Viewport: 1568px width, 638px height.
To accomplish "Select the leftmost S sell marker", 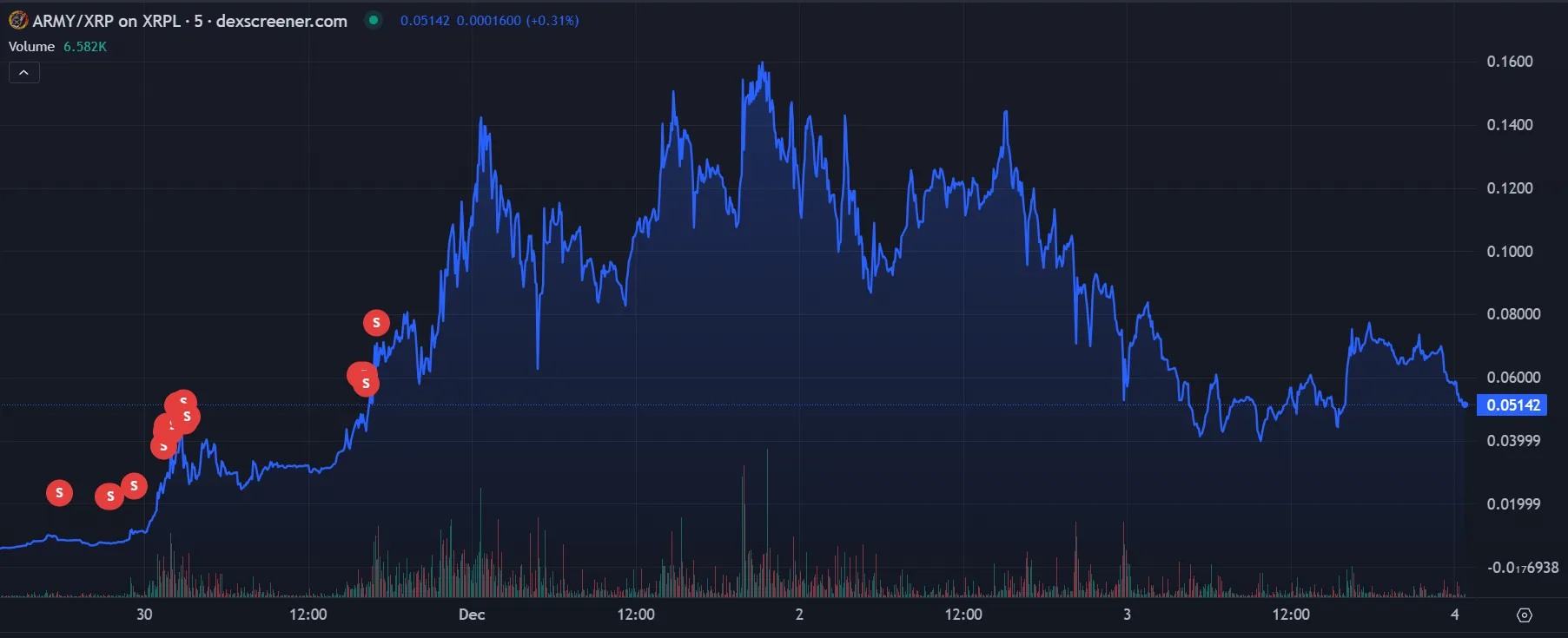I will pos(59,493).
